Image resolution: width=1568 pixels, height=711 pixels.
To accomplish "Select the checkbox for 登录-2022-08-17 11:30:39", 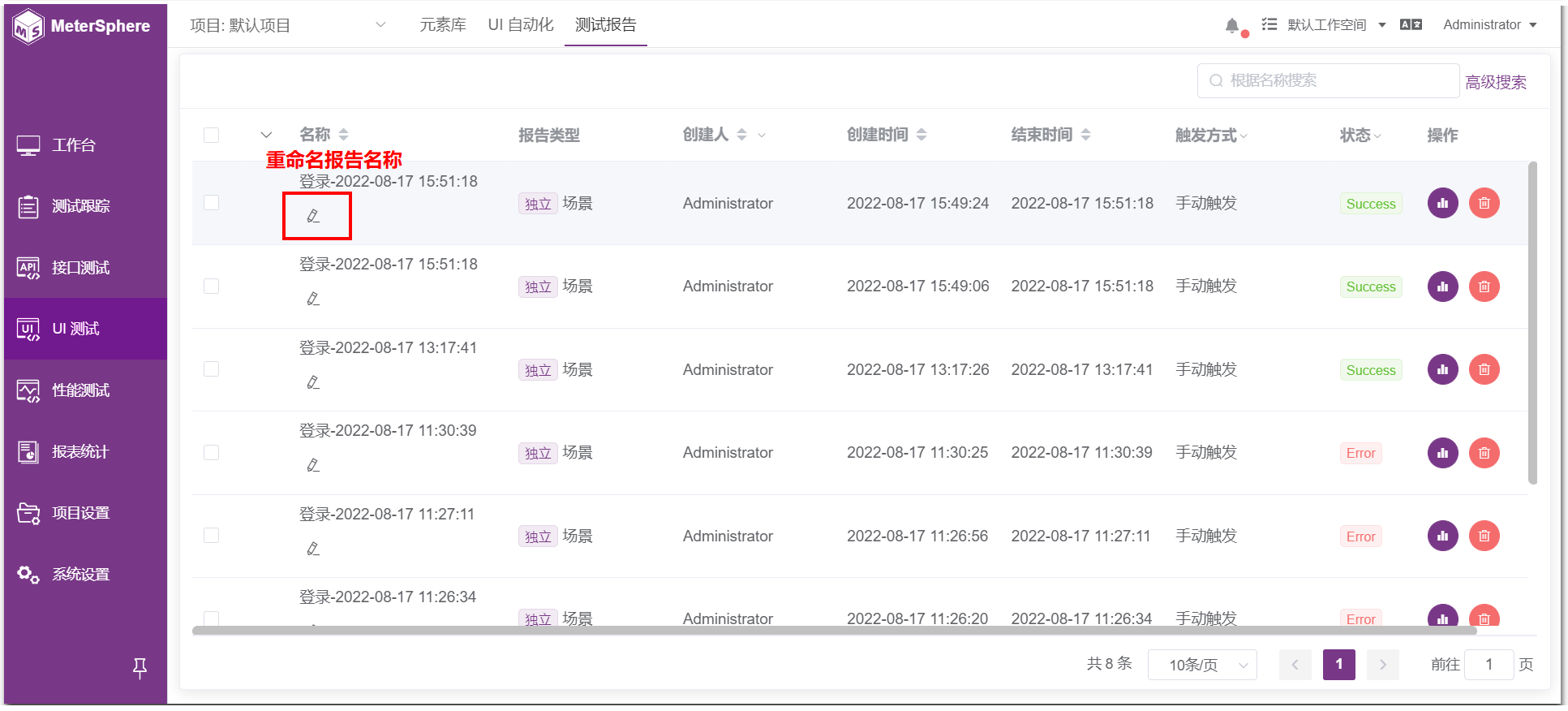I will (x=211, y=452).
